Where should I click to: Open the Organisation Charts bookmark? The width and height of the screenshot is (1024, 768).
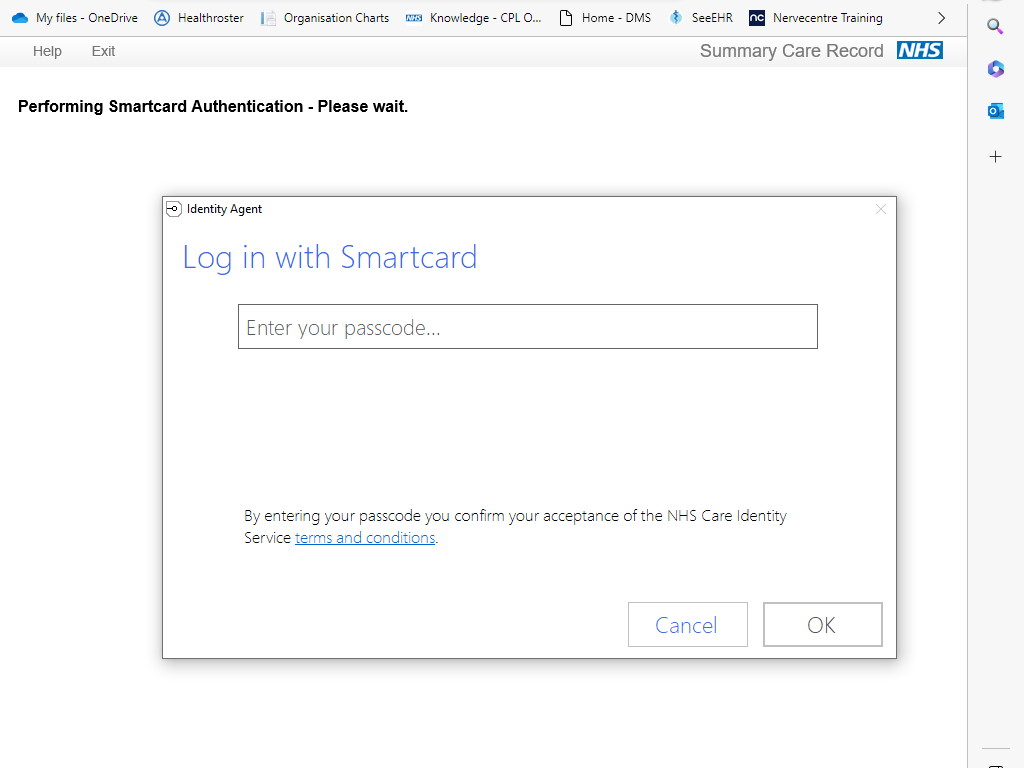click(325, 18)
